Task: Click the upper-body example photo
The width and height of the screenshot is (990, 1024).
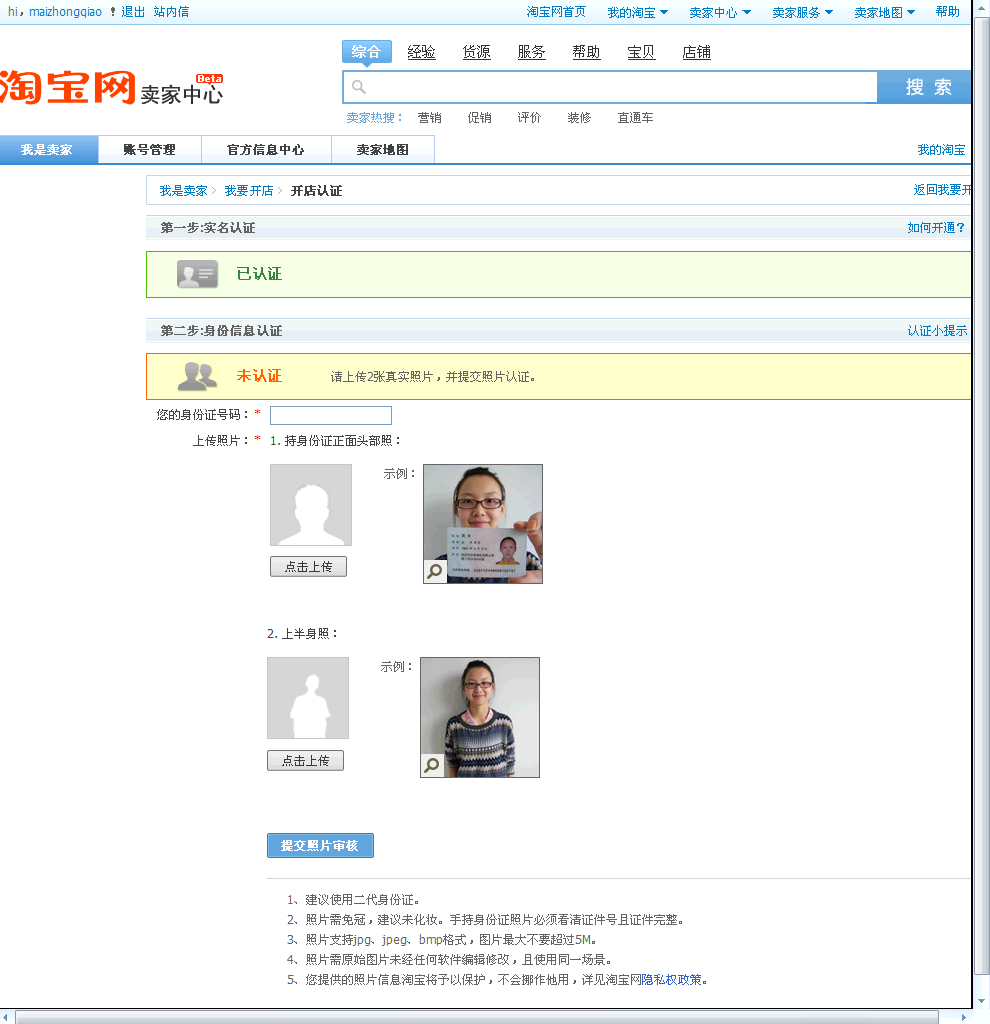Action: tap(480, 717)
